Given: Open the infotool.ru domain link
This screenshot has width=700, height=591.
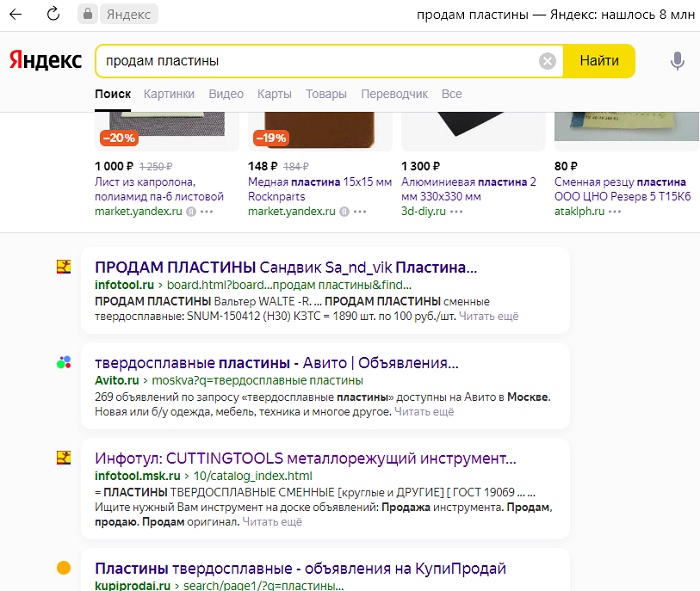Looking at the screenshot, I should 124,285.
